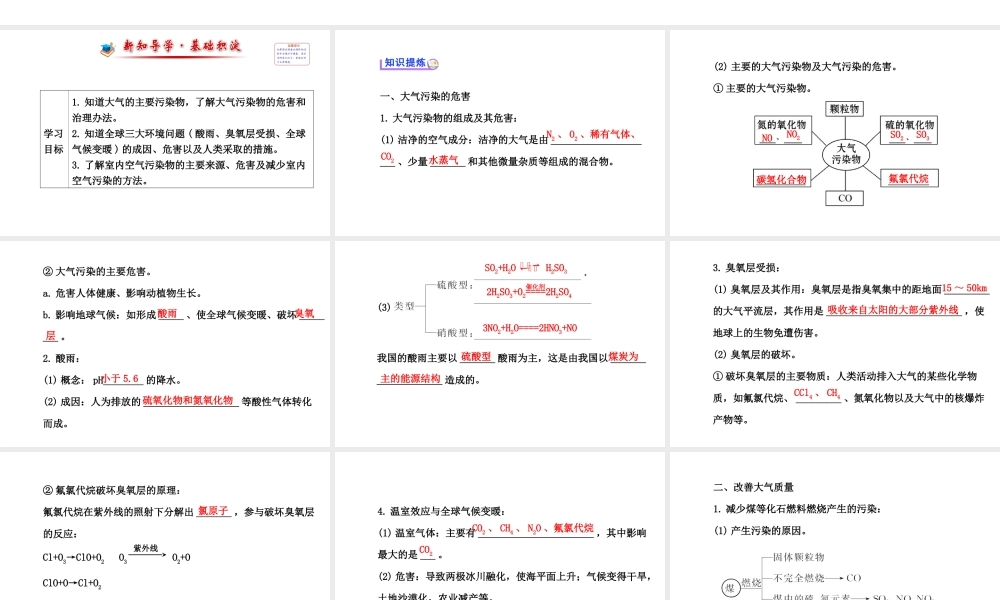The image size is (1000, 600).
Task: Click the '(3) 类型' label
Action: tap(396, 307)
